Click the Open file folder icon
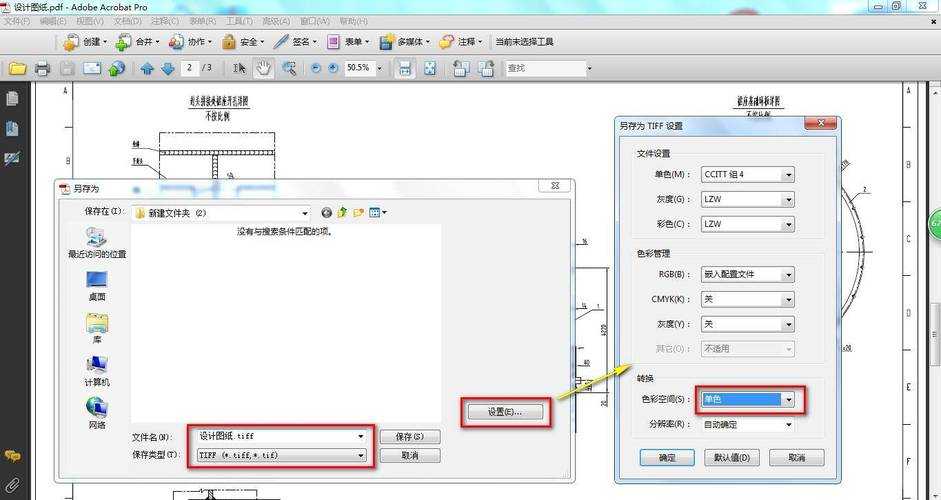This screenshot has height=500, width=941. point(17,68)
